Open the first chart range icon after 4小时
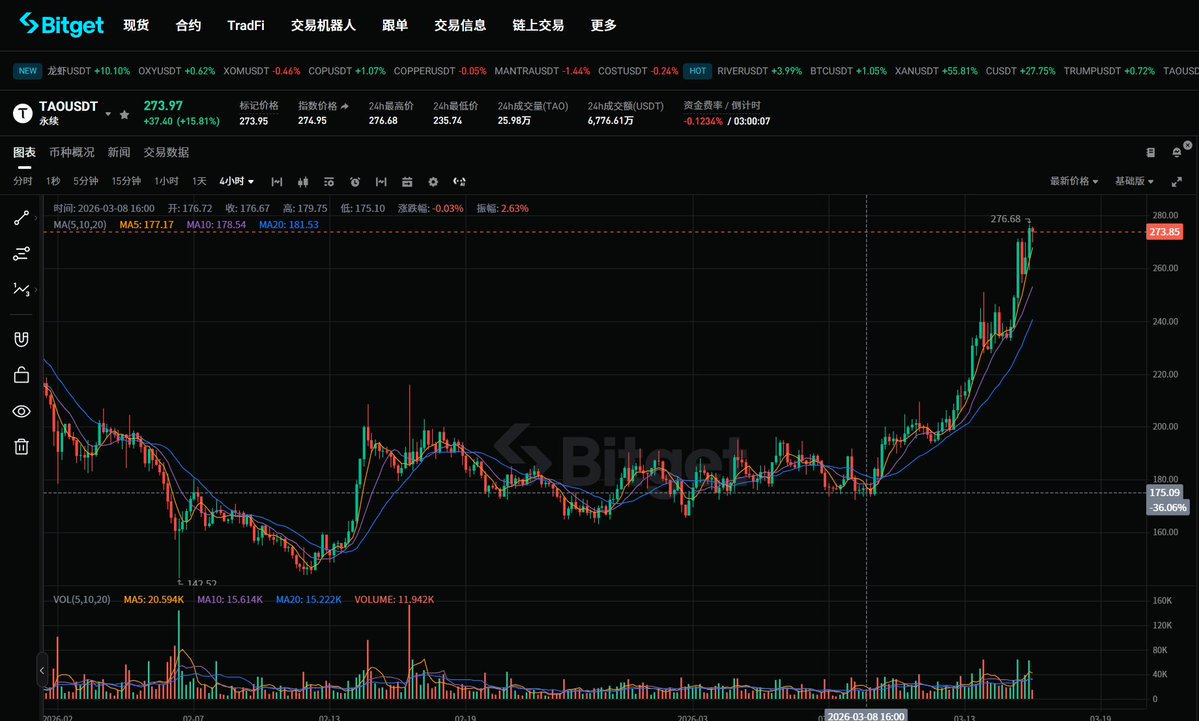The width and height of the screenshot is (1199, 721). (277, 182)
